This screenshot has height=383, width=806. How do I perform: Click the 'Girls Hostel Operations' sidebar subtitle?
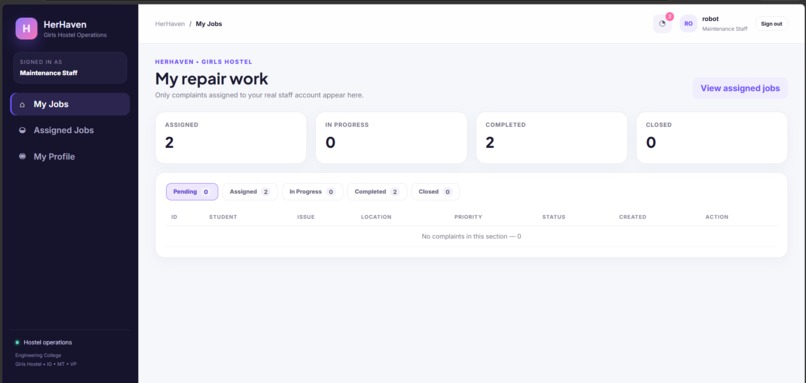75,35
